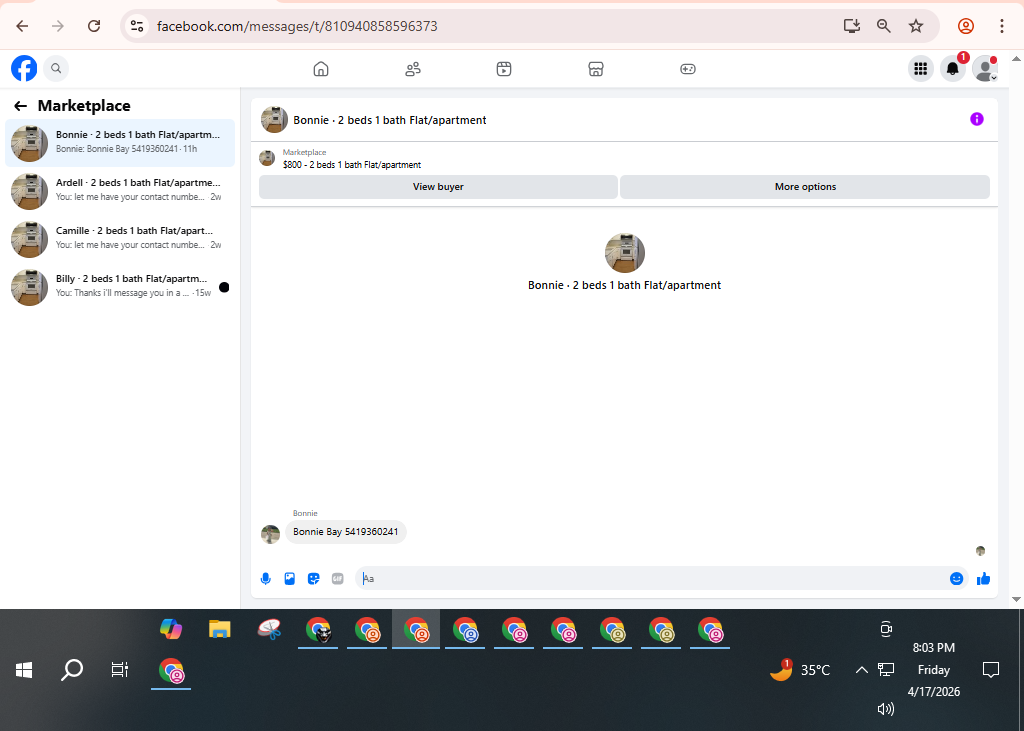Click the browser back arrow

point(22,26)
